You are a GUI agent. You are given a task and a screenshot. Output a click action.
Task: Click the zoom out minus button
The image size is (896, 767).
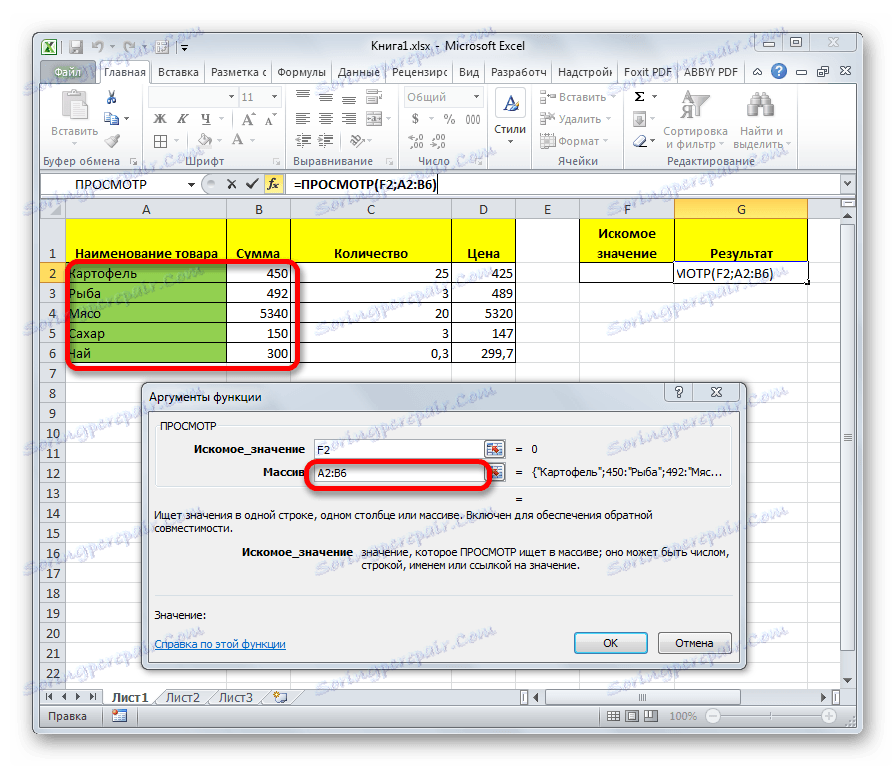[x=713, y=716]
